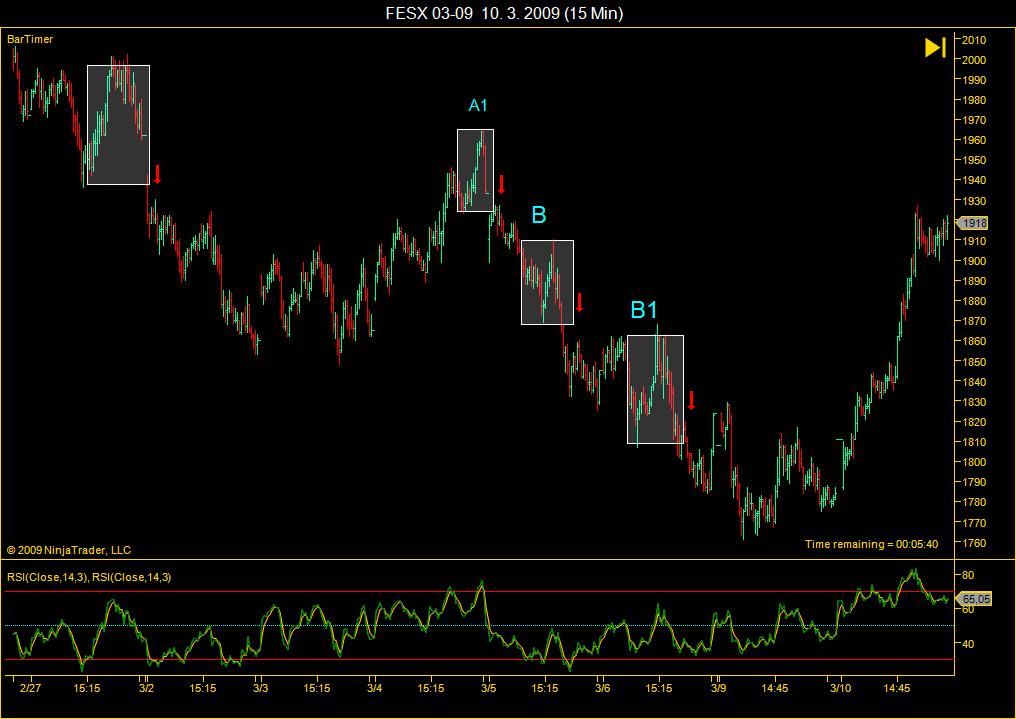Image resolution: width=1016 pixels, height=719 pixels.
Task: Click the 1980 price axis label
Action: click(x=974, y=100)
